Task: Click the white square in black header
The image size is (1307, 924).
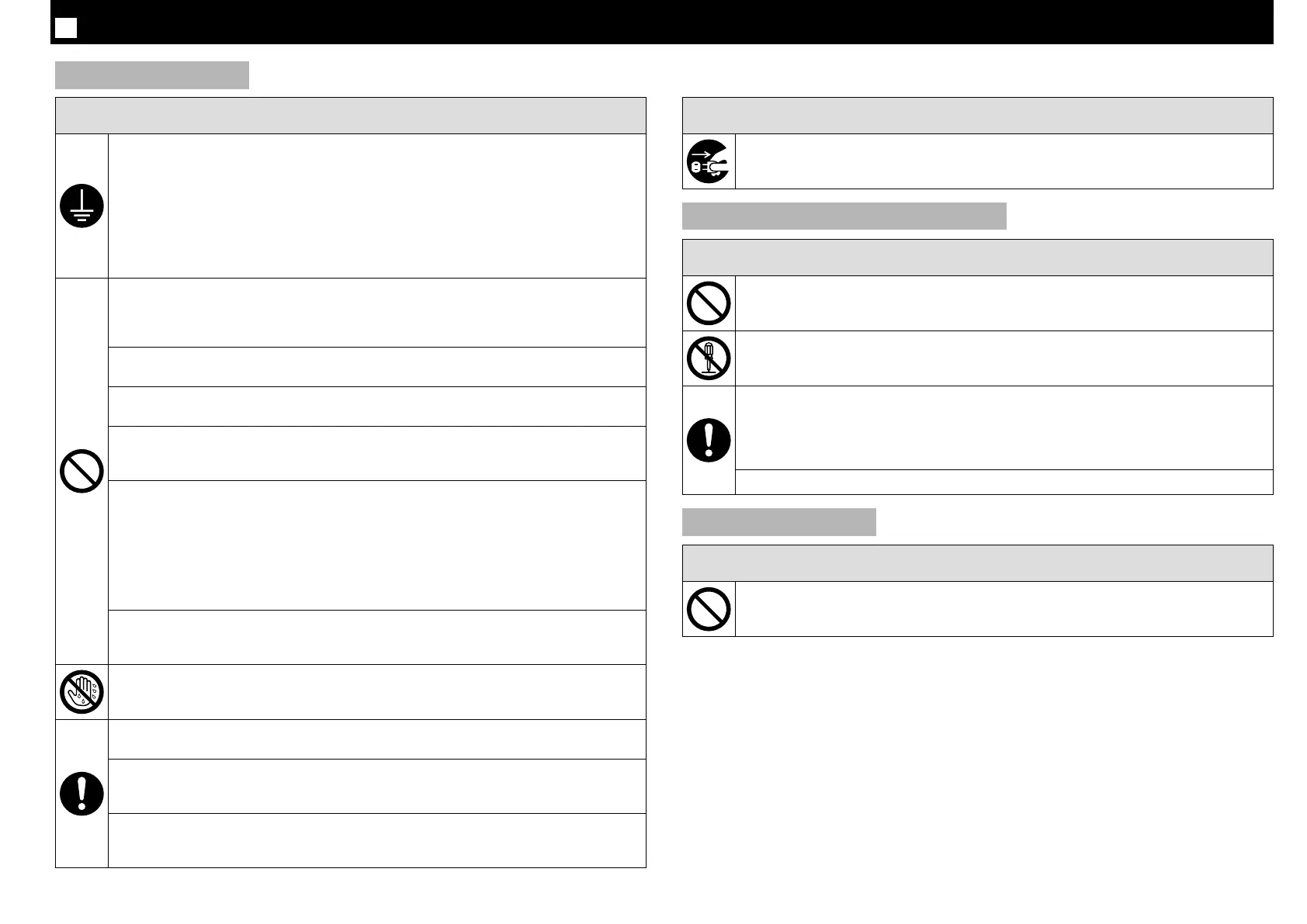Action: pos(66,29)
